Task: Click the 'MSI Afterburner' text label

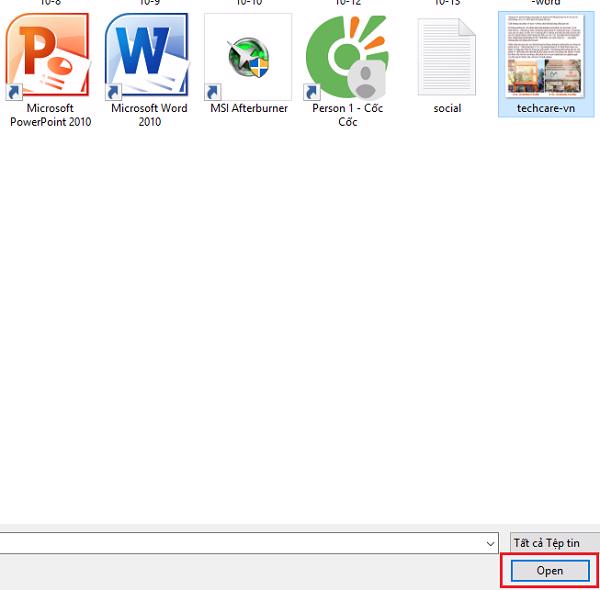Action: tap(248, 108)
